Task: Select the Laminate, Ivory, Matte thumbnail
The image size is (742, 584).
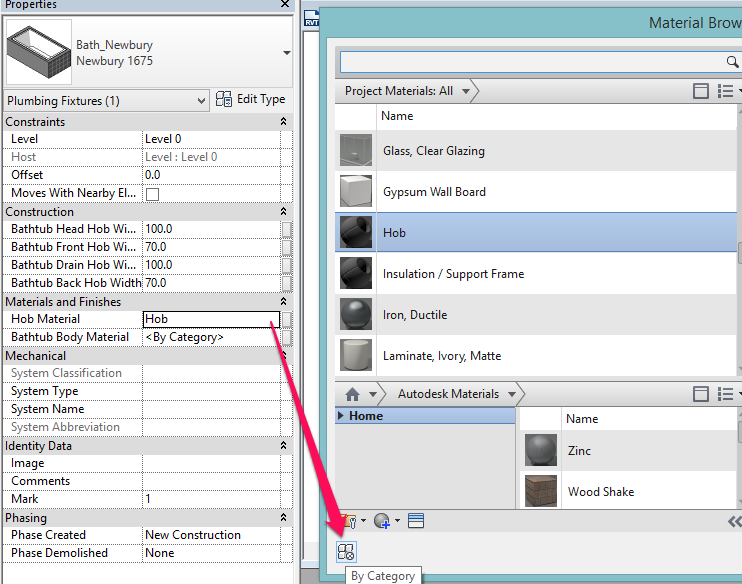Action: pyautogui.click(x=356, y=355)
